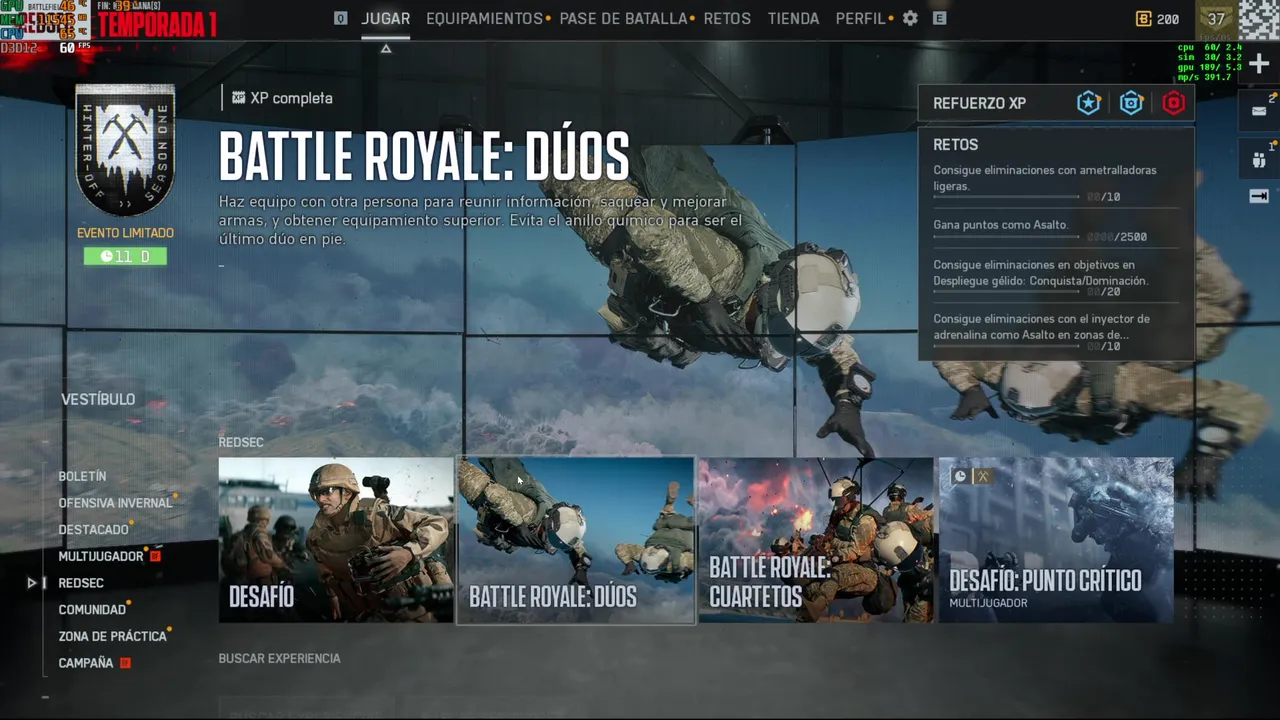
Task: Open Campaña in the sidebar
Action: click(86, 663)
